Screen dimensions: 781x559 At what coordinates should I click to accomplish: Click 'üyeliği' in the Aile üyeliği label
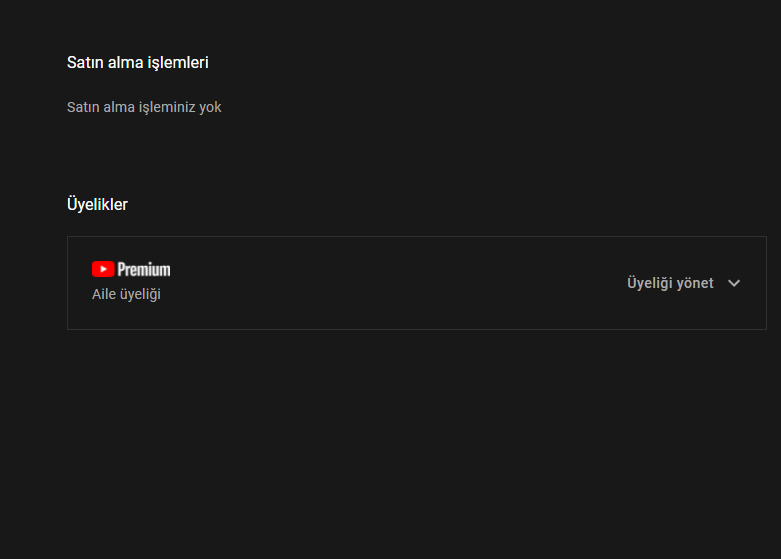pyautogui.click(x=139, y=294)
